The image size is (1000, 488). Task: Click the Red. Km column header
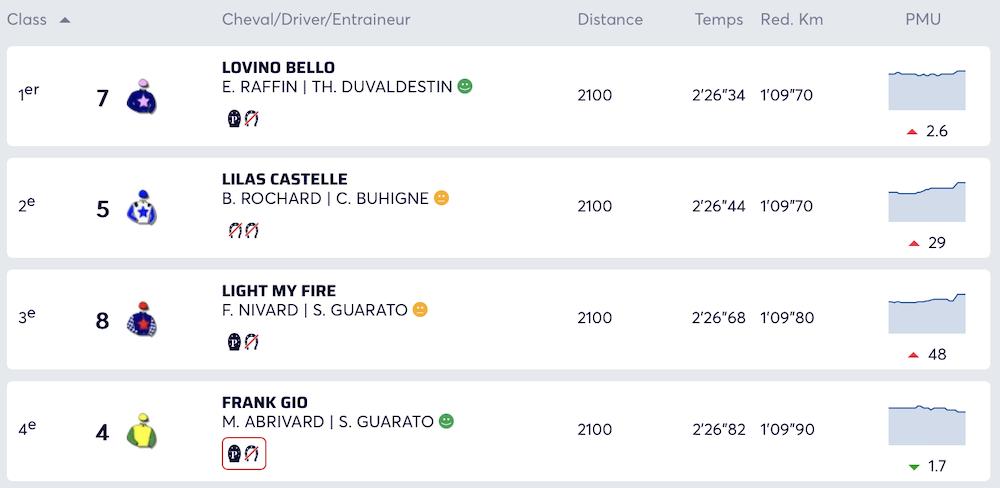(x=793, y=20)
